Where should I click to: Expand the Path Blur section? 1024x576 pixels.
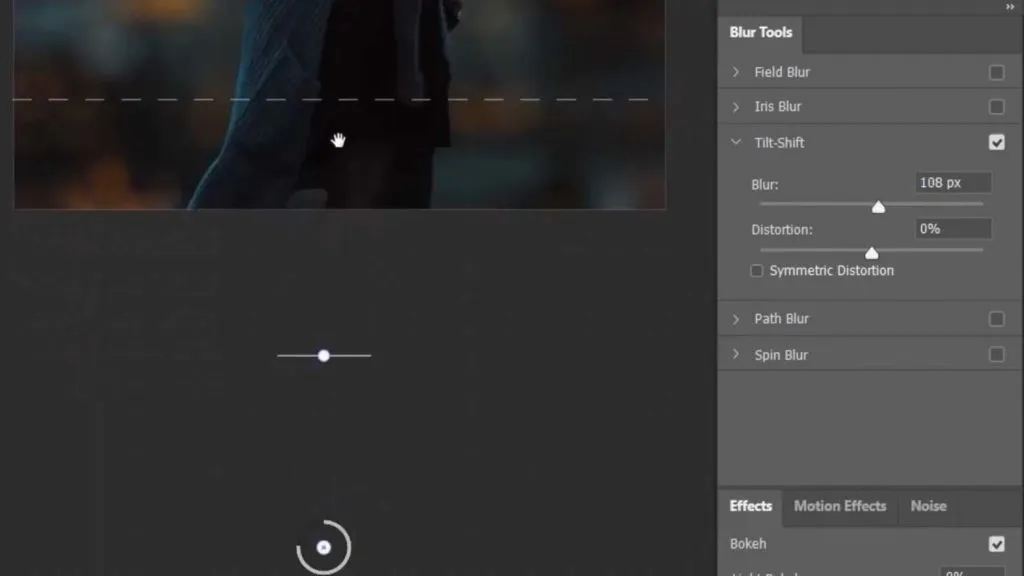tap(737, 319)
